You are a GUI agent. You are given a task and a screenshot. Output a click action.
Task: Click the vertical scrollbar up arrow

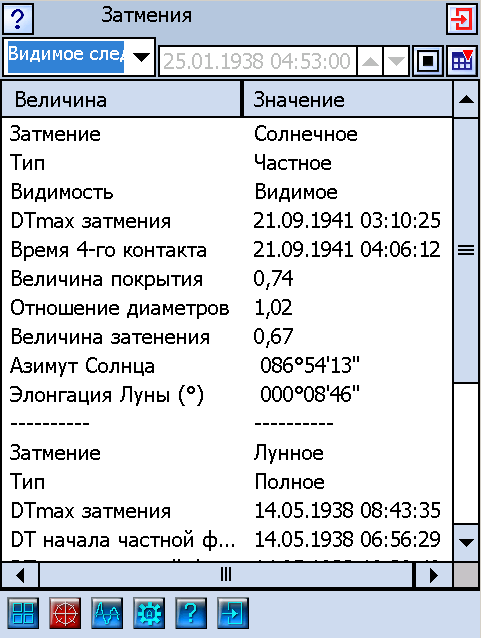466,99
